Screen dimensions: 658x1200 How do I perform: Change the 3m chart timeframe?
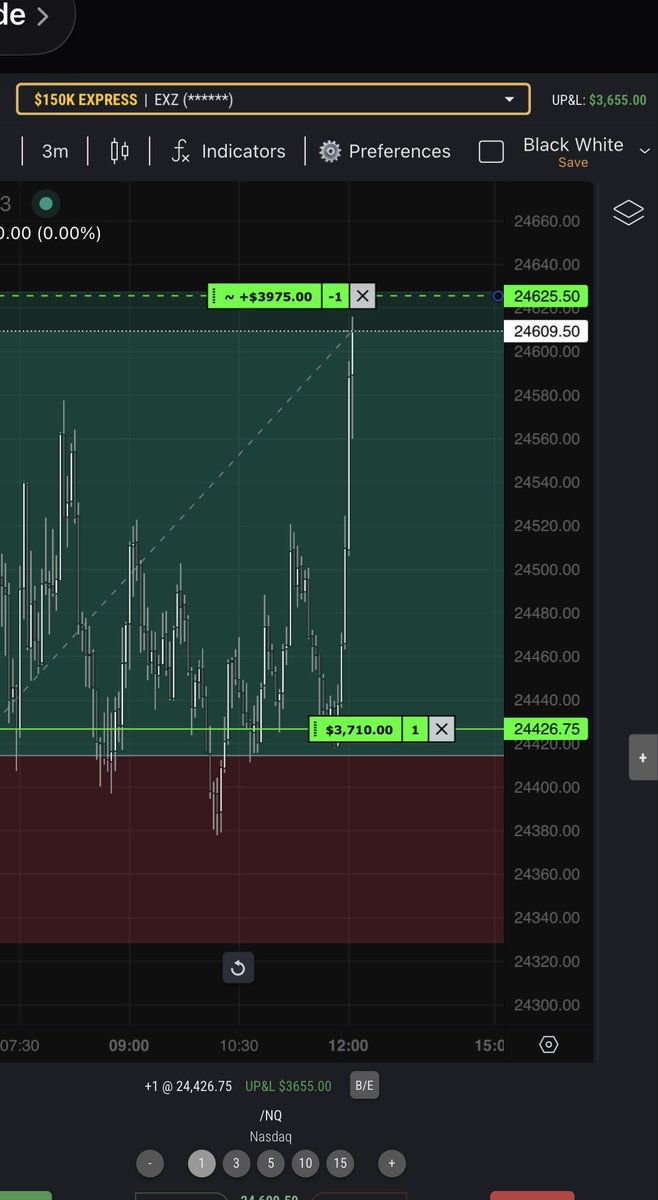pos(55,151)
